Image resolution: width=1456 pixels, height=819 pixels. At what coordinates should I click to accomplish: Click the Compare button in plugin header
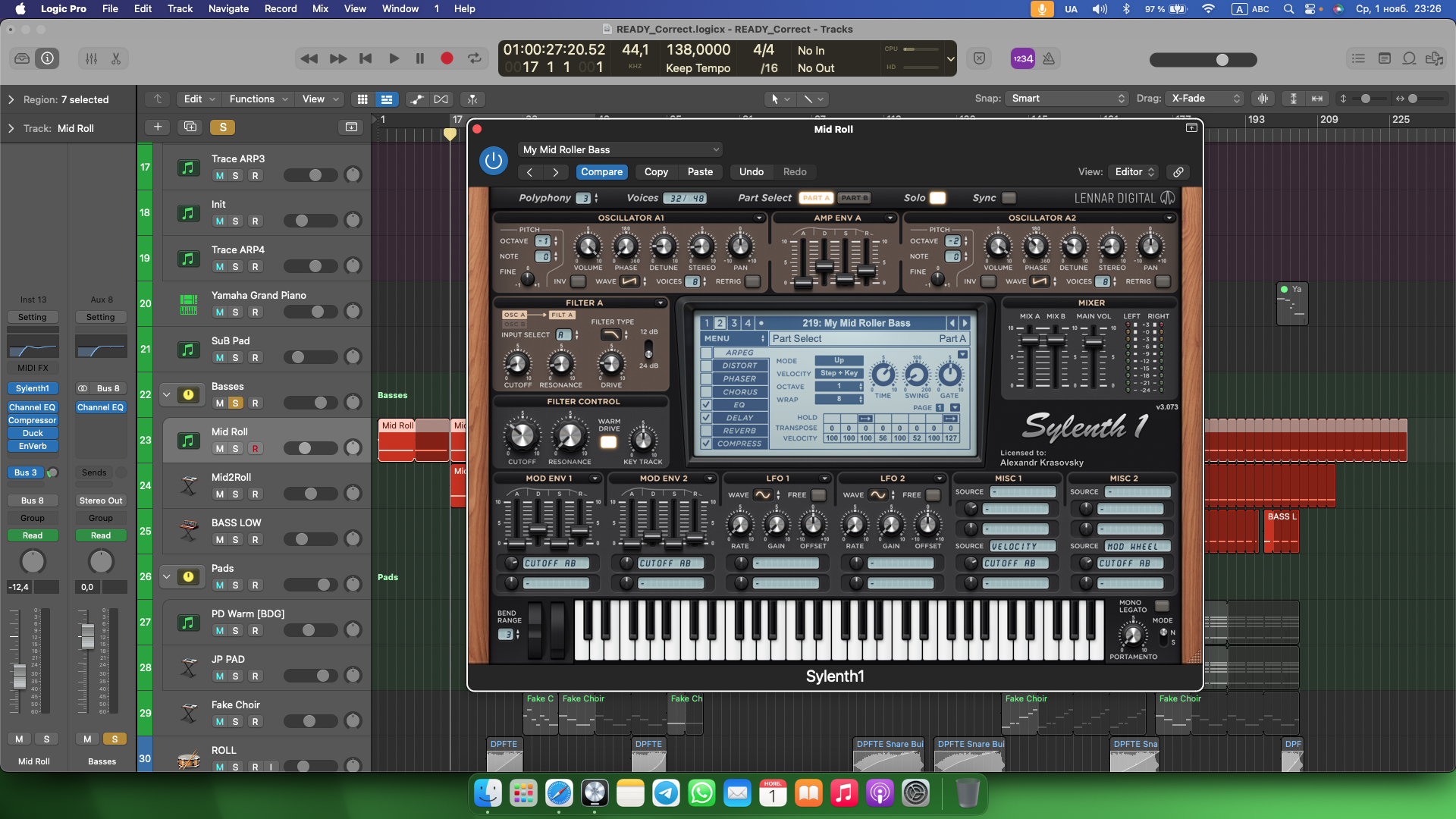point(601,172)
